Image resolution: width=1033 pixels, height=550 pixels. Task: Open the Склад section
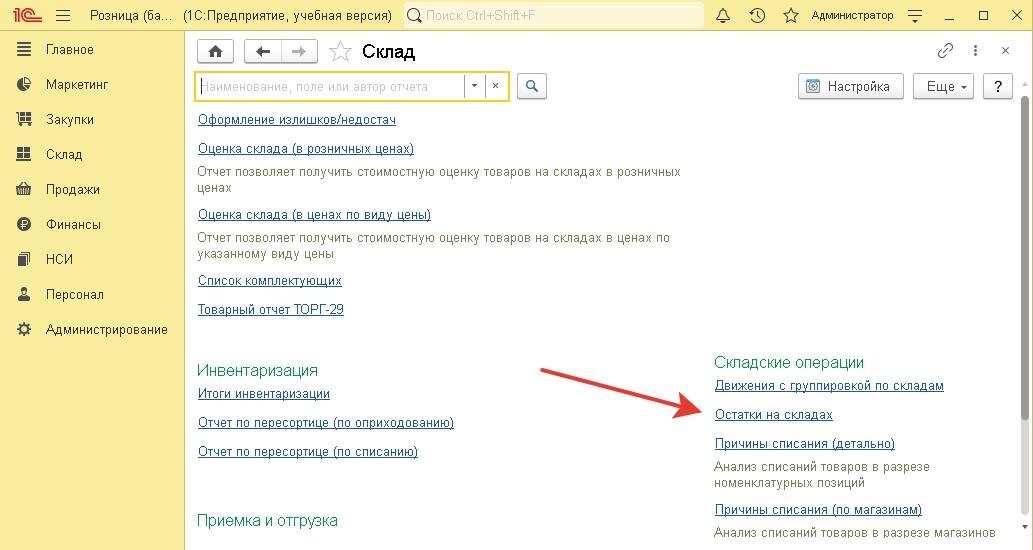tap(64, 154)
